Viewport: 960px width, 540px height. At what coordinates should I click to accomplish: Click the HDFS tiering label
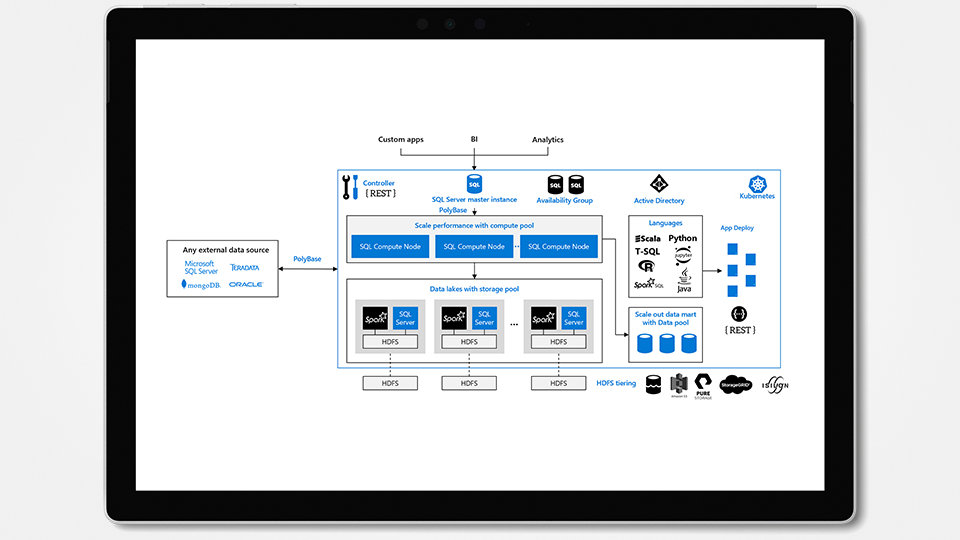[616, 384]
